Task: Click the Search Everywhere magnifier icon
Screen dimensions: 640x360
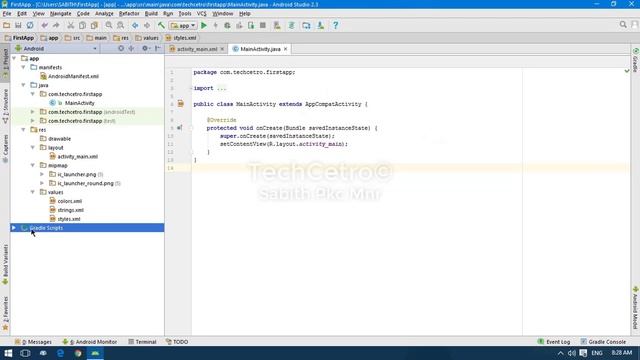Action: 623,25
